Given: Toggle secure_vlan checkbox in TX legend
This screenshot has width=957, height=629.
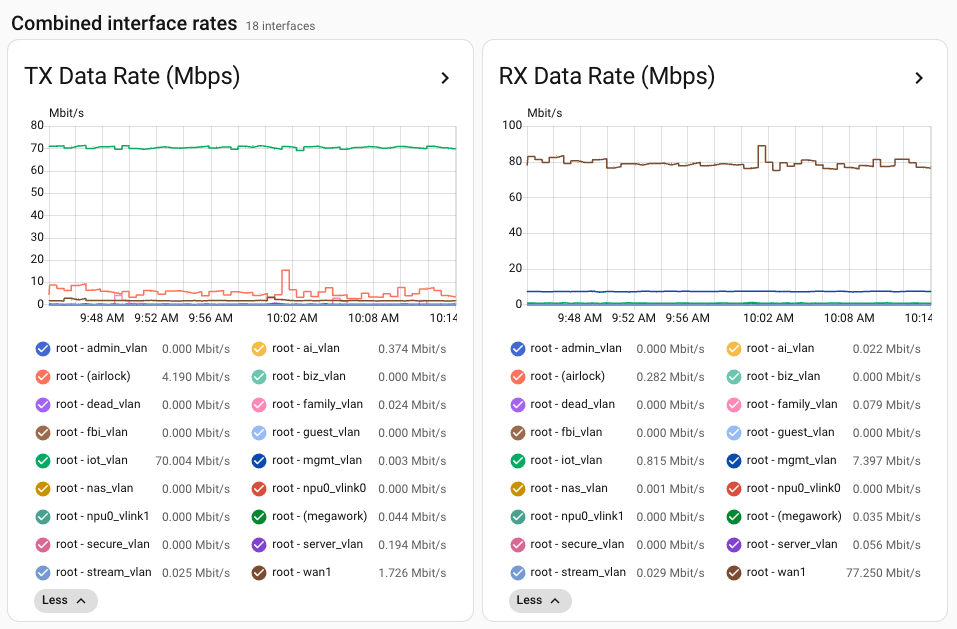Looking at the screenshot, I should point(43,545).
